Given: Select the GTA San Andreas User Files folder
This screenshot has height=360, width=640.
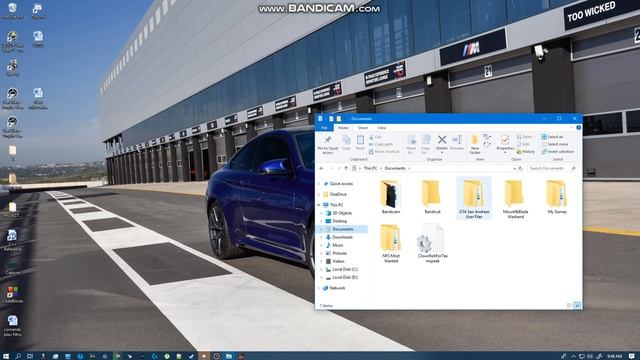Looking at the screenshot, I should [474, 198].
